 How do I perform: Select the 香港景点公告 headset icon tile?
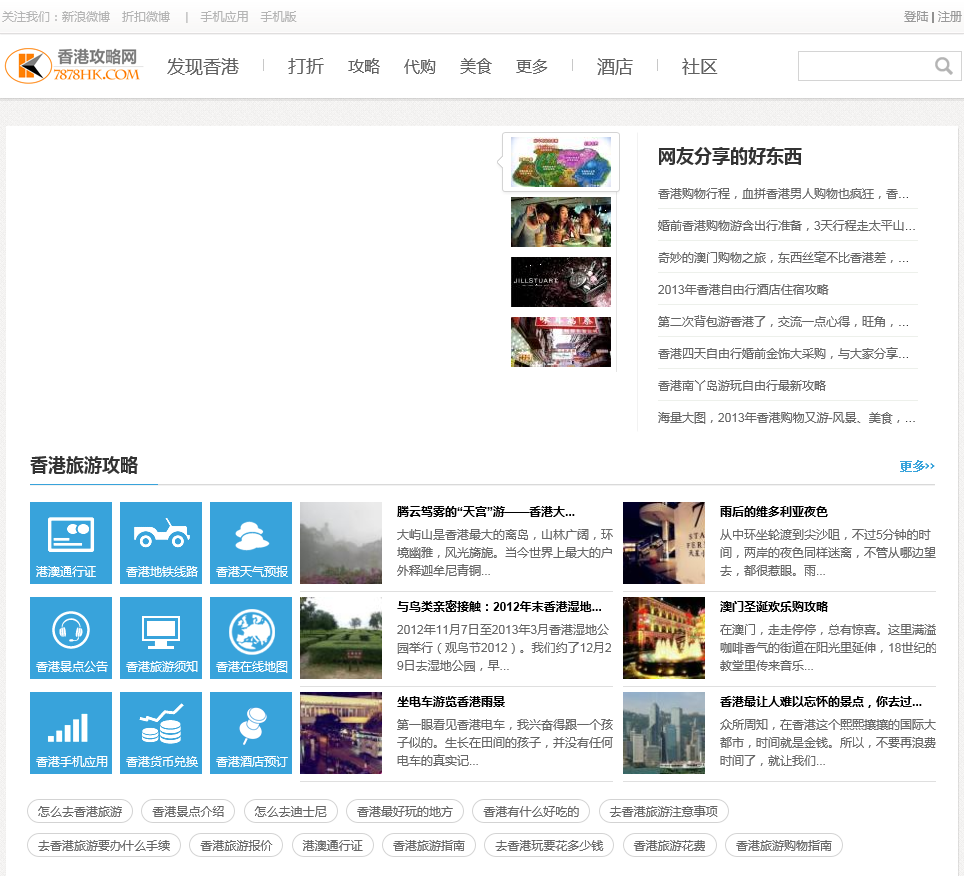click(x=71, y=638)
